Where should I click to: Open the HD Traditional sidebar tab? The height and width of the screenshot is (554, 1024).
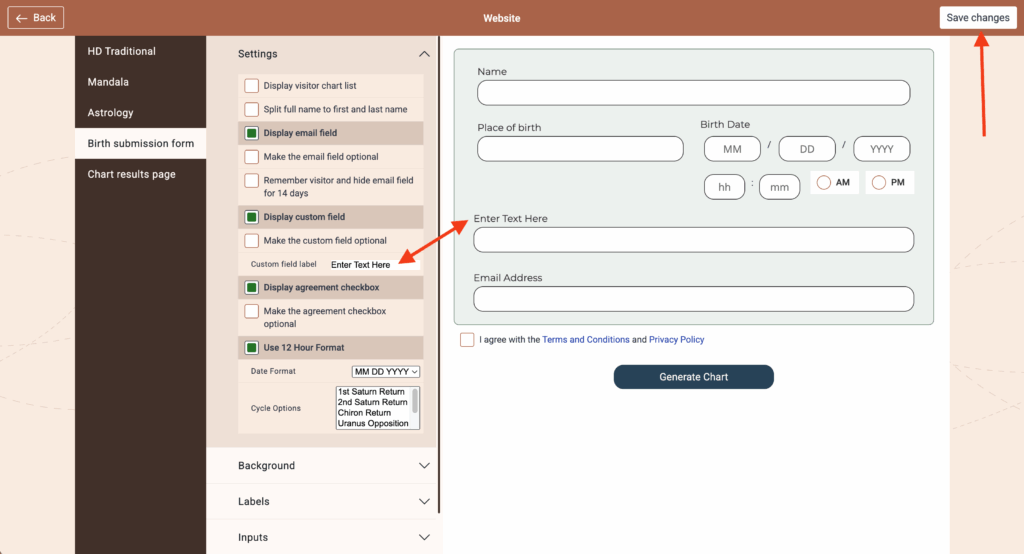click(x=121, y=51)
